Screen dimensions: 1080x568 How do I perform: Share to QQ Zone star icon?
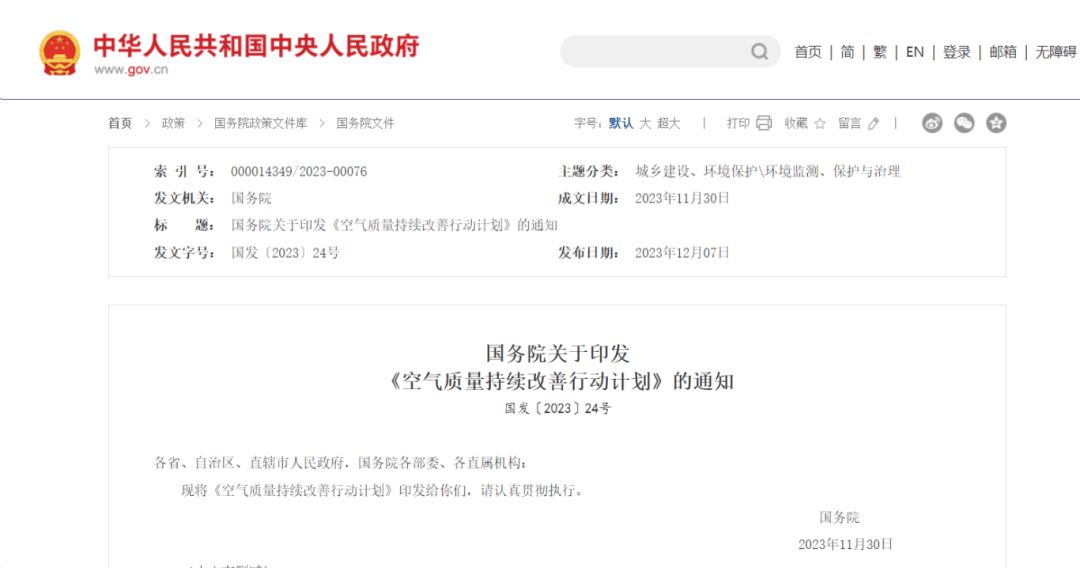pos(996,123)
